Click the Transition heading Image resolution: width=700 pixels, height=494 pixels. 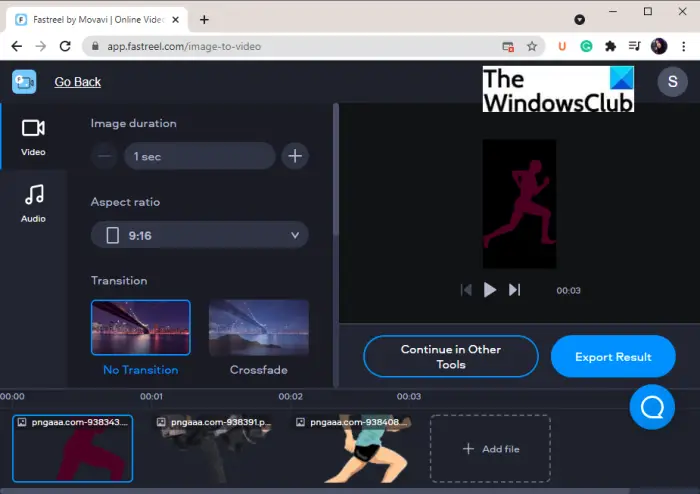click(x=119, y=280)
